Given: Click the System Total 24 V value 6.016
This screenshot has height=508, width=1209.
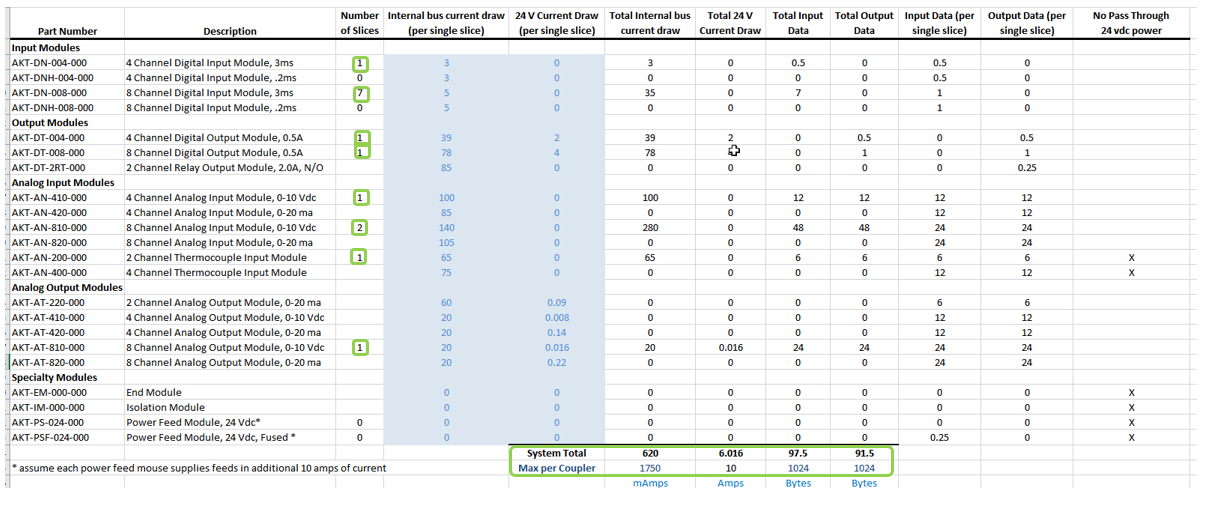Looking at the screenshot, I should [x=731, y=453].
